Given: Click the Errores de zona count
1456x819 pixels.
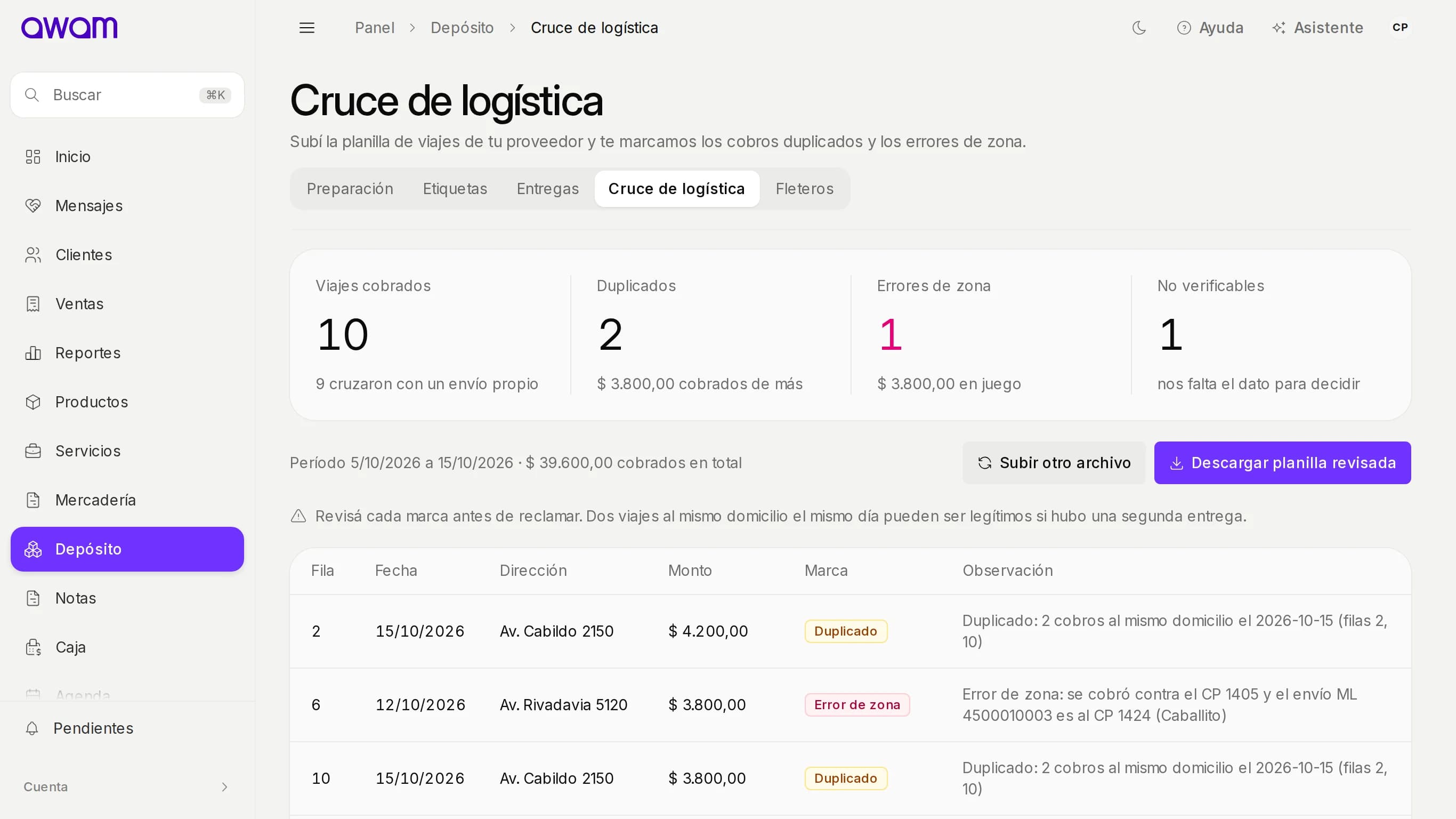Looking at the screenshot, I should click(x=890, y=335).
